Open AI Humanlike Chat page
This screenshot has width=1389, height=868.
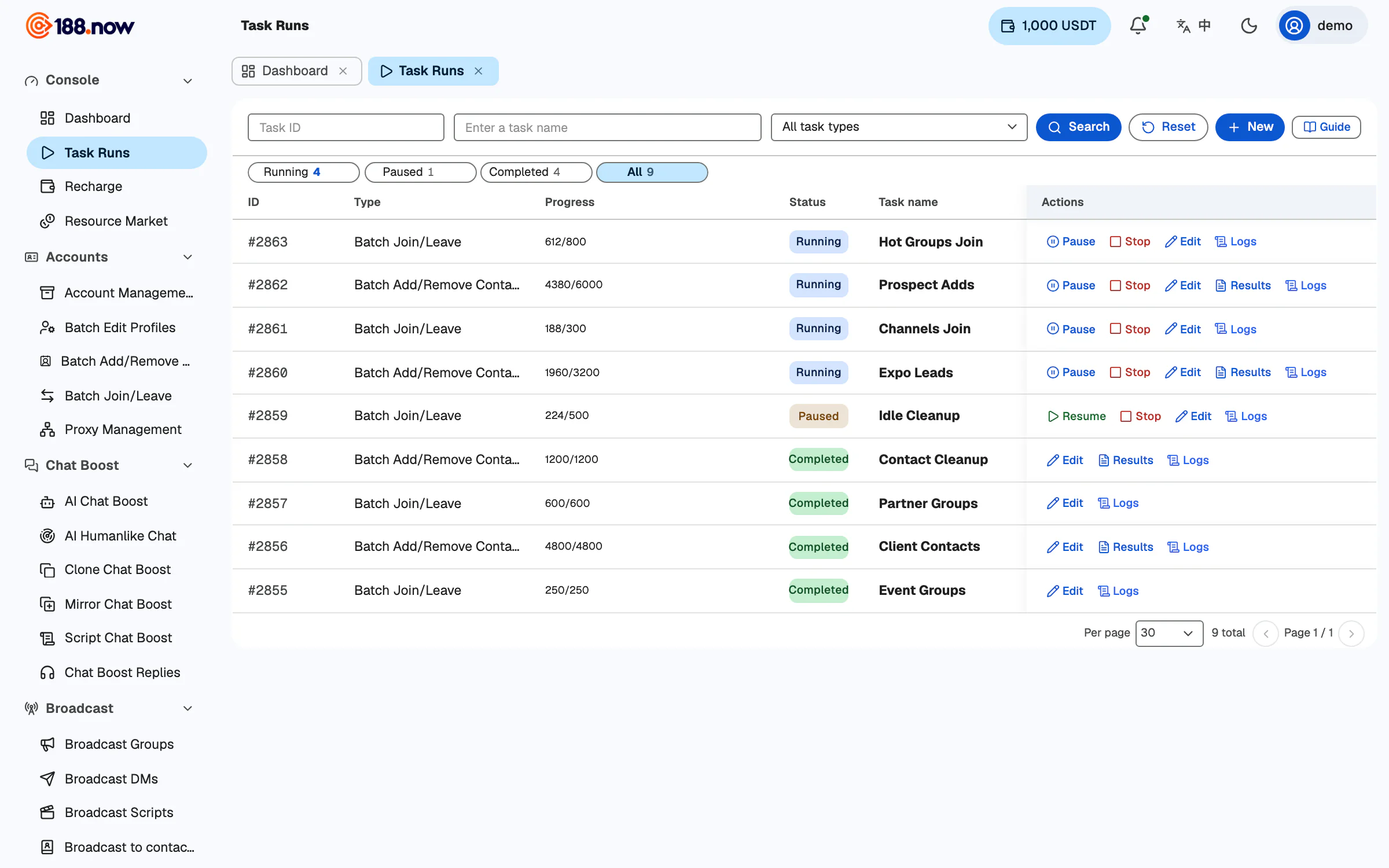pyautogui.click(x=117, y=536)
